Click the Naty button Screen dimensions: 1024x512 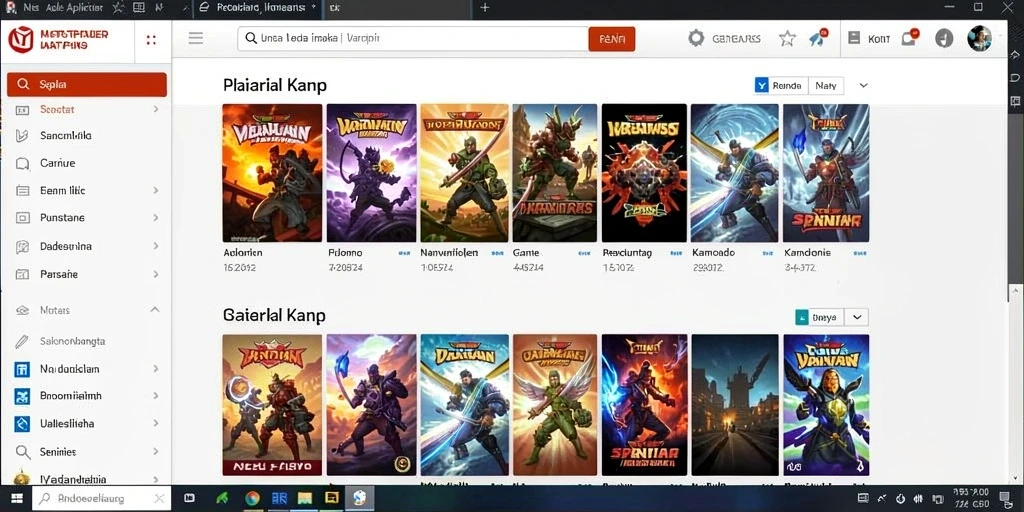[825, 85]
